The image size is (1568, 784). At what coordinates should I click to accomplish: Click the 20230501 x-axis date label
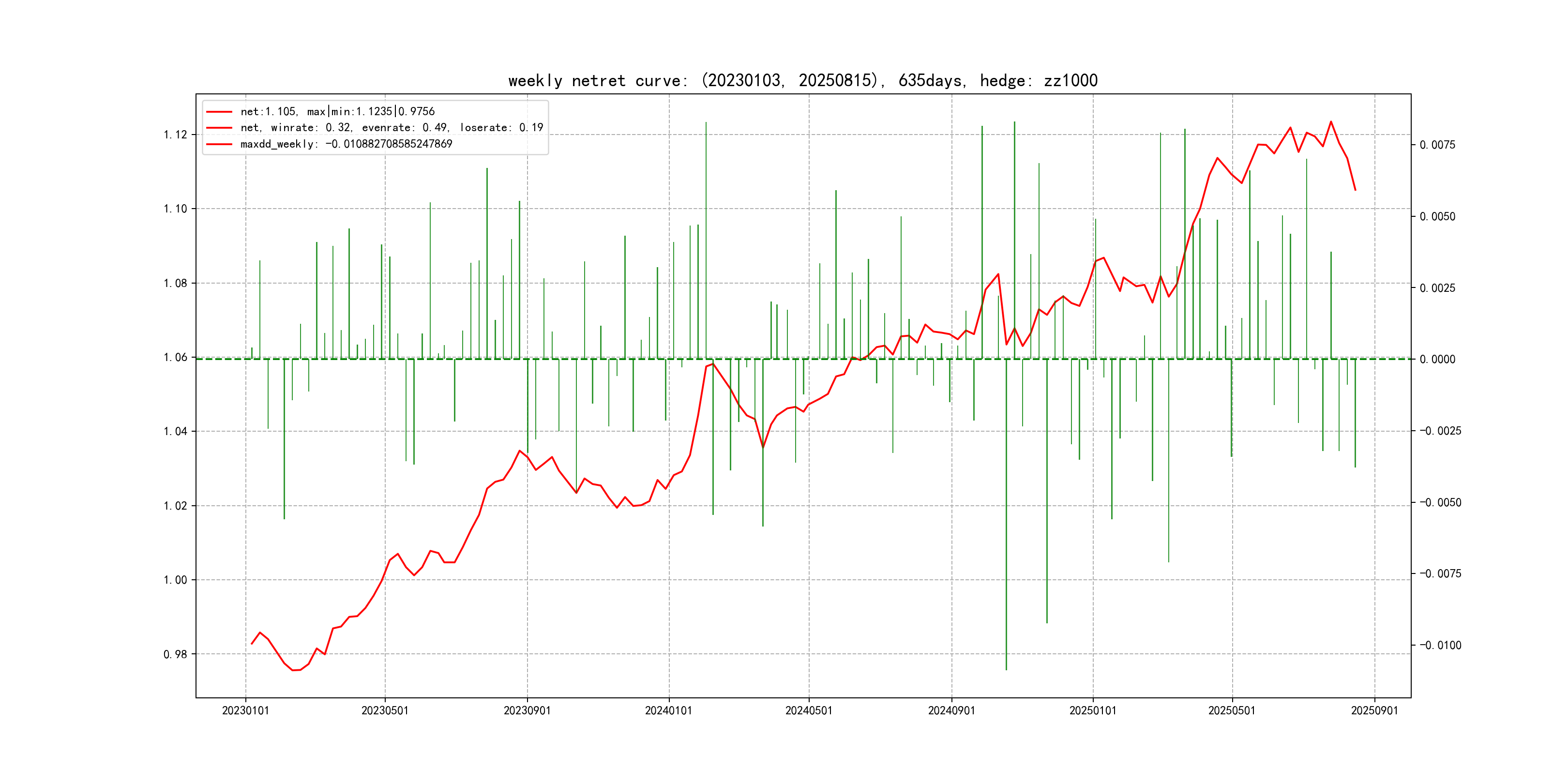click(385, 711)
